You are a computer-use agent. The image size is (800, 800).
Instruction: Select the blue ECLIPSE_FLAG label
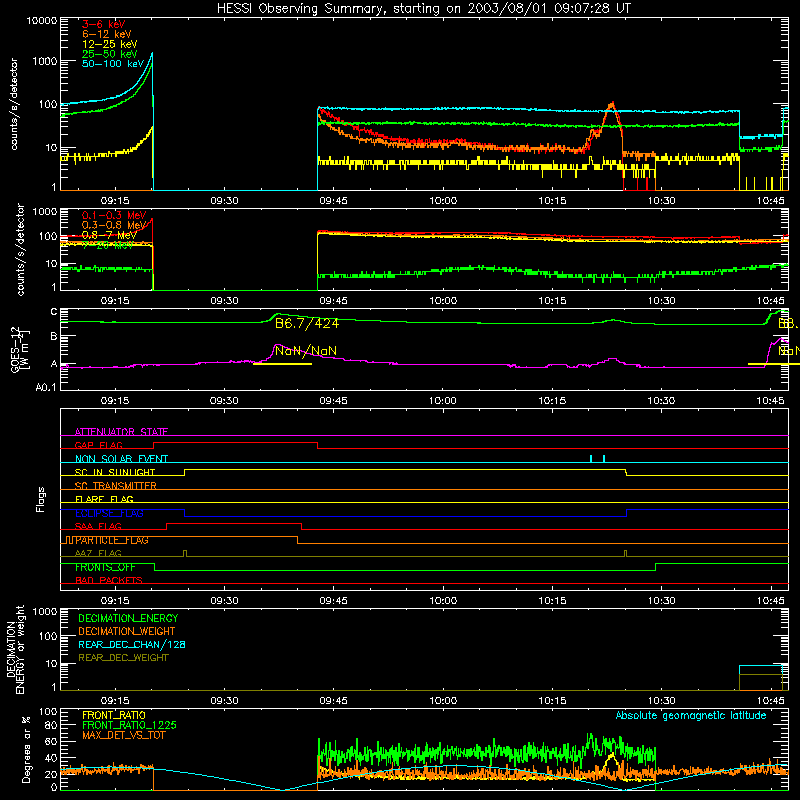tap(109, 513)
